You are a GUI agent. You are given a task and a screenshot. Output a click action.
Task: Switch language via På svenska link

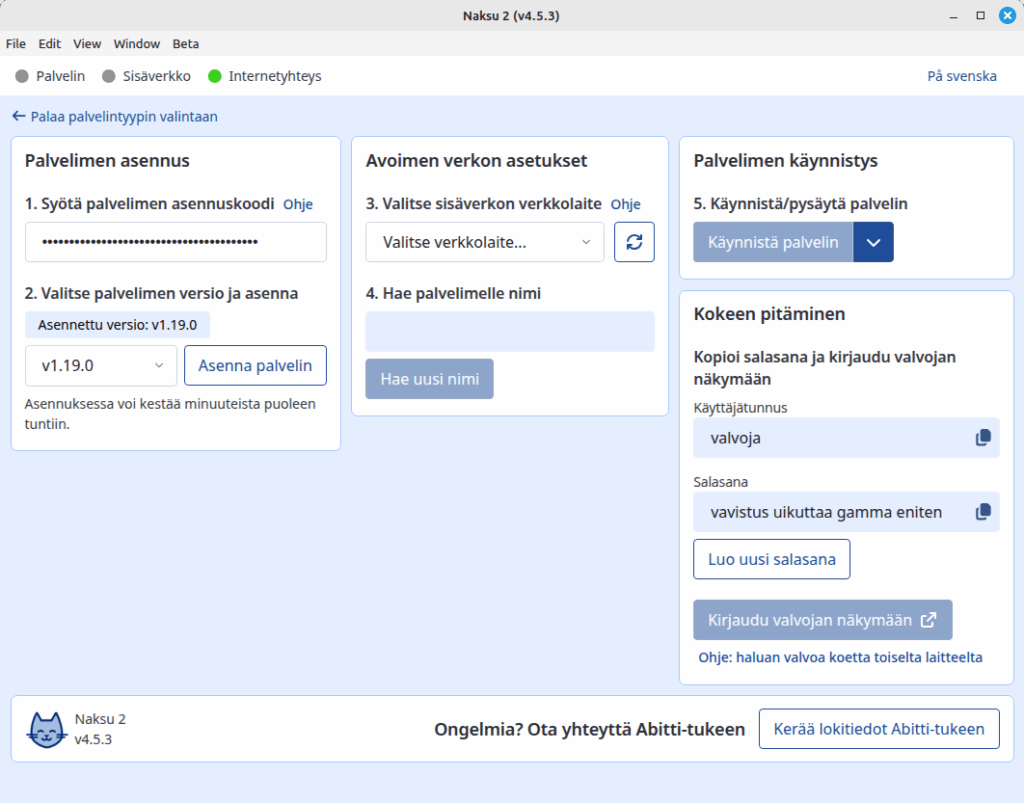961,75
